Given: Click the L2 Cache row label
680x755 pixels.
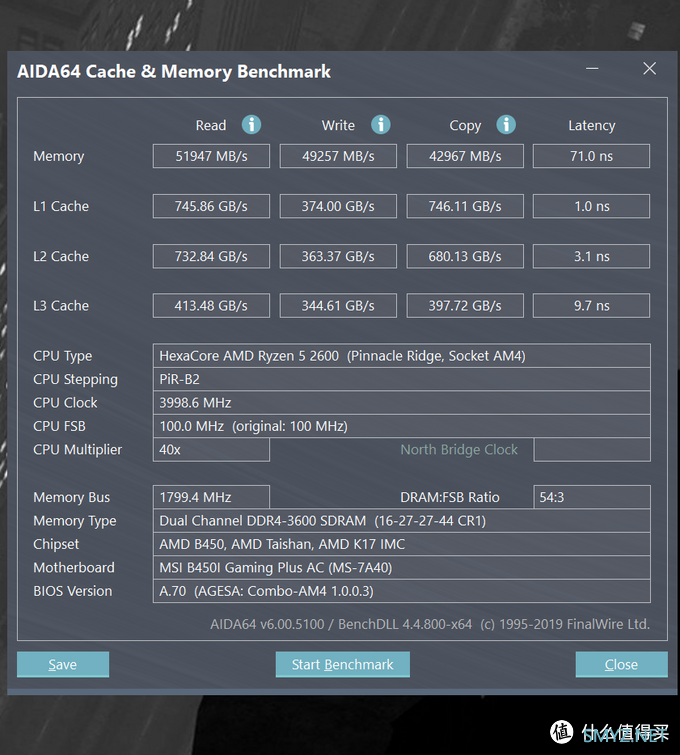Looking at the screenshot, I should point(61,256).
